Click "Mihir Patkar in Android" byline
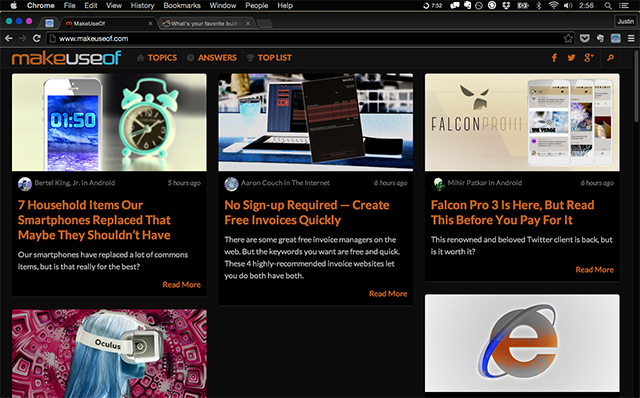 [484, 183]
